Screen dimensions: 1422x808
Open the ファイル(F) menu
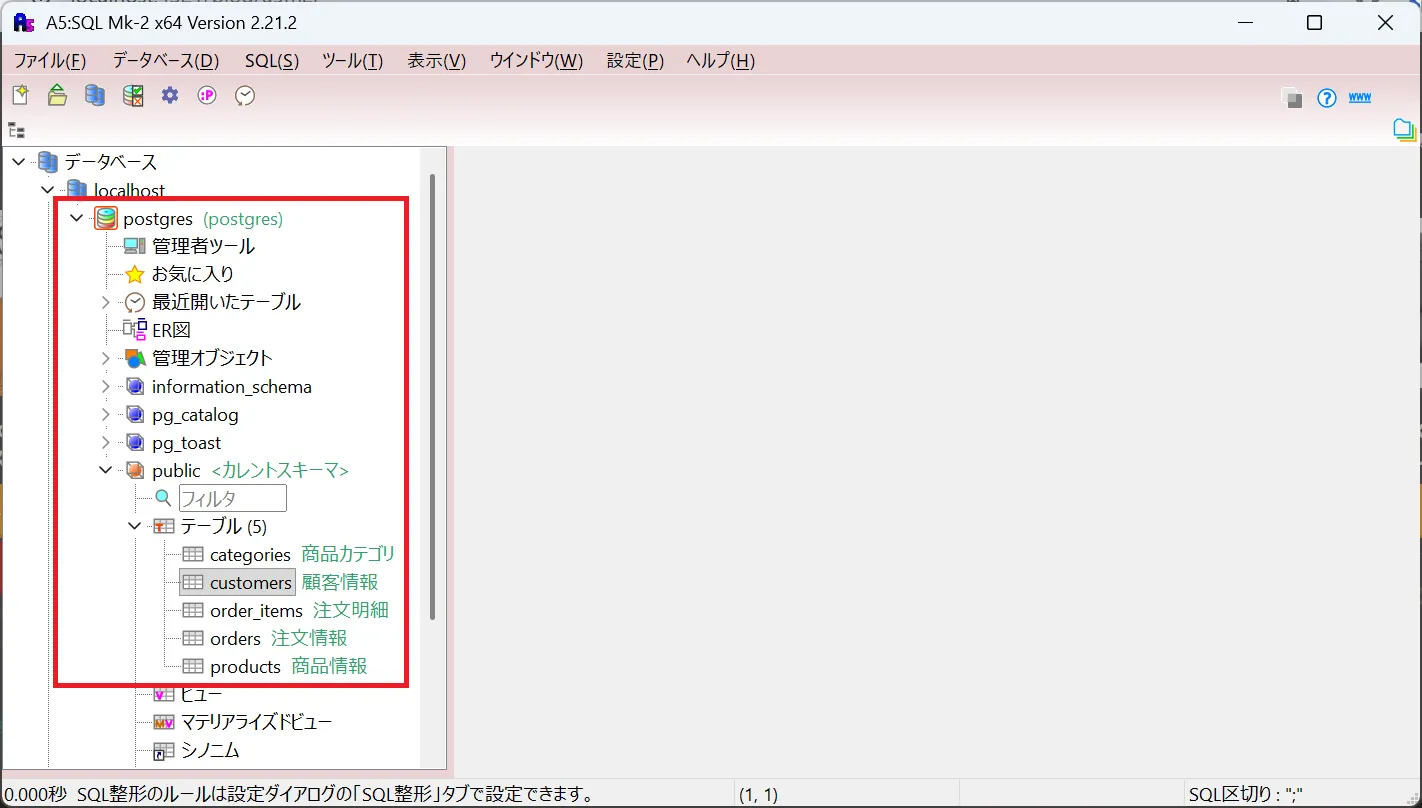pos(50,61)
